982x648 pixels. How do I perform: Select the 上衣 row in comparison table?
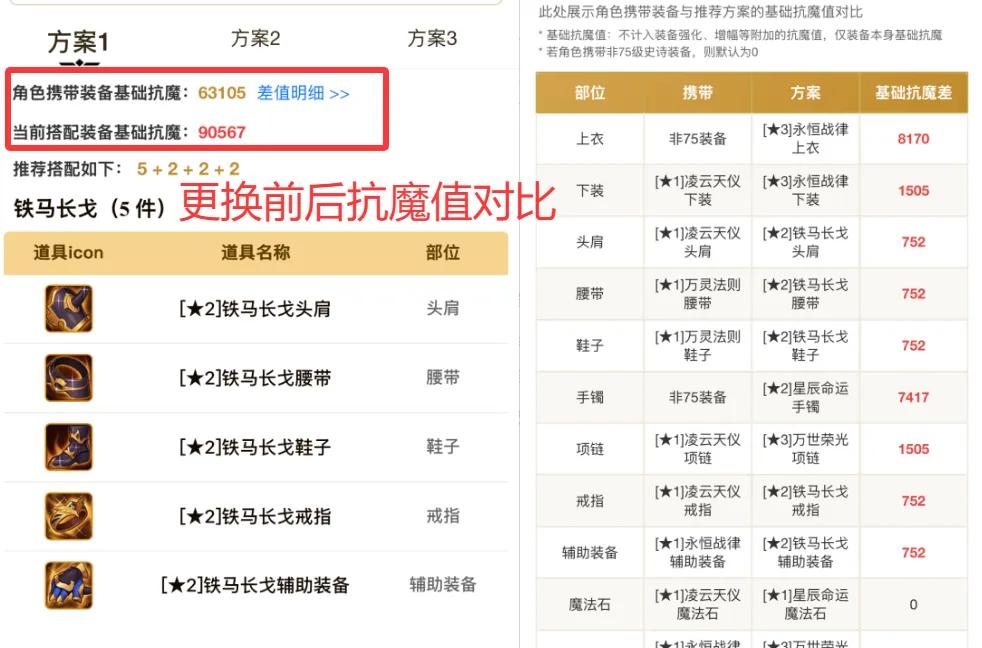tap(593, 139)
